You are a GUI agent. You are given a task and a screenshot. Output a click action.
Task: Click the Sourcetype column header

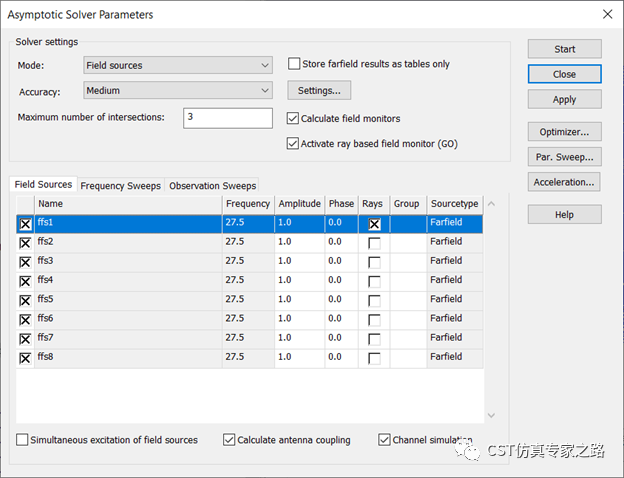[455, 204]
